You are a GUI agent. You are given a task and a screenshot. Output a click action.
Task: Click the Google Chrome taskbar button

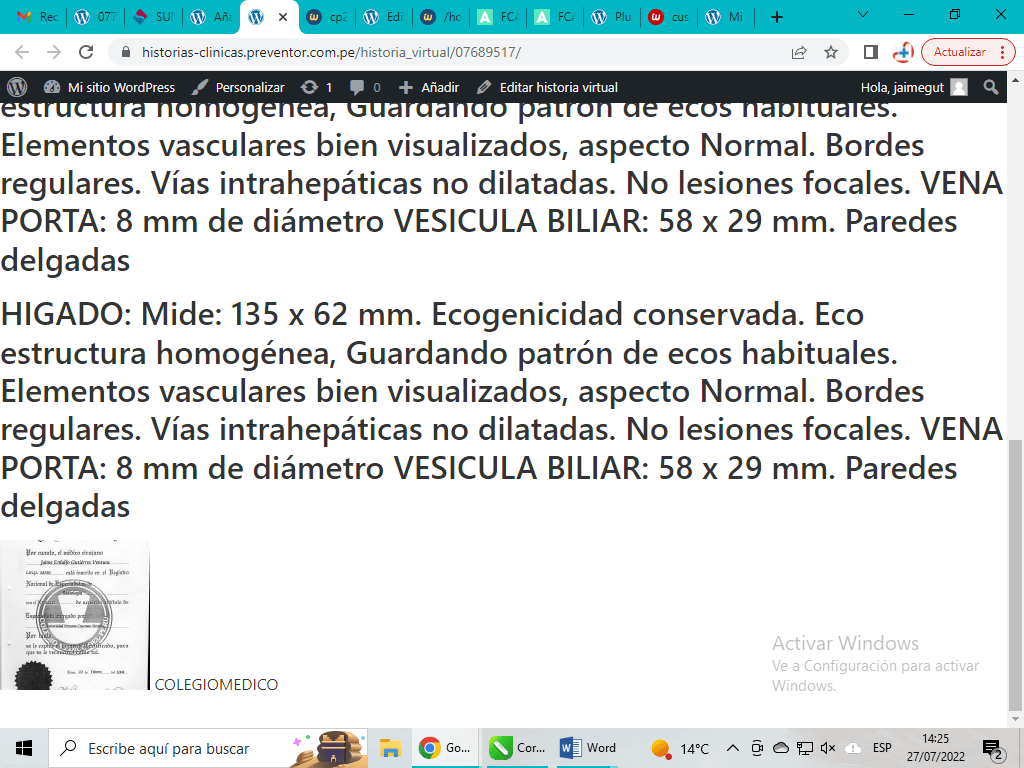click(x=445, y=748)
